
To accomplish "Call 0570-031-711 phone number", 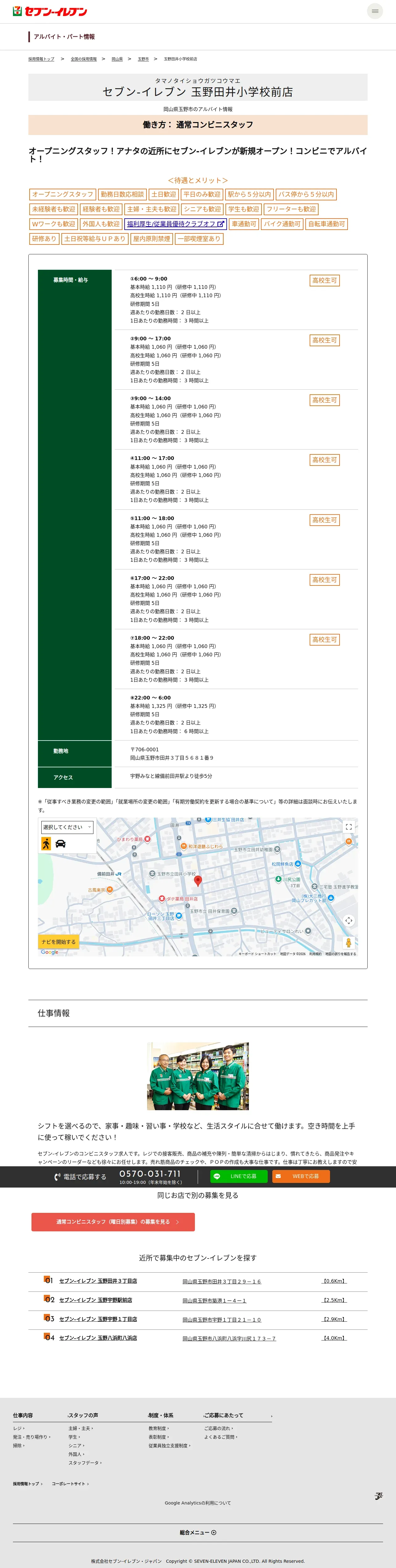I will pyautogui.click(x=150, y=1174).
